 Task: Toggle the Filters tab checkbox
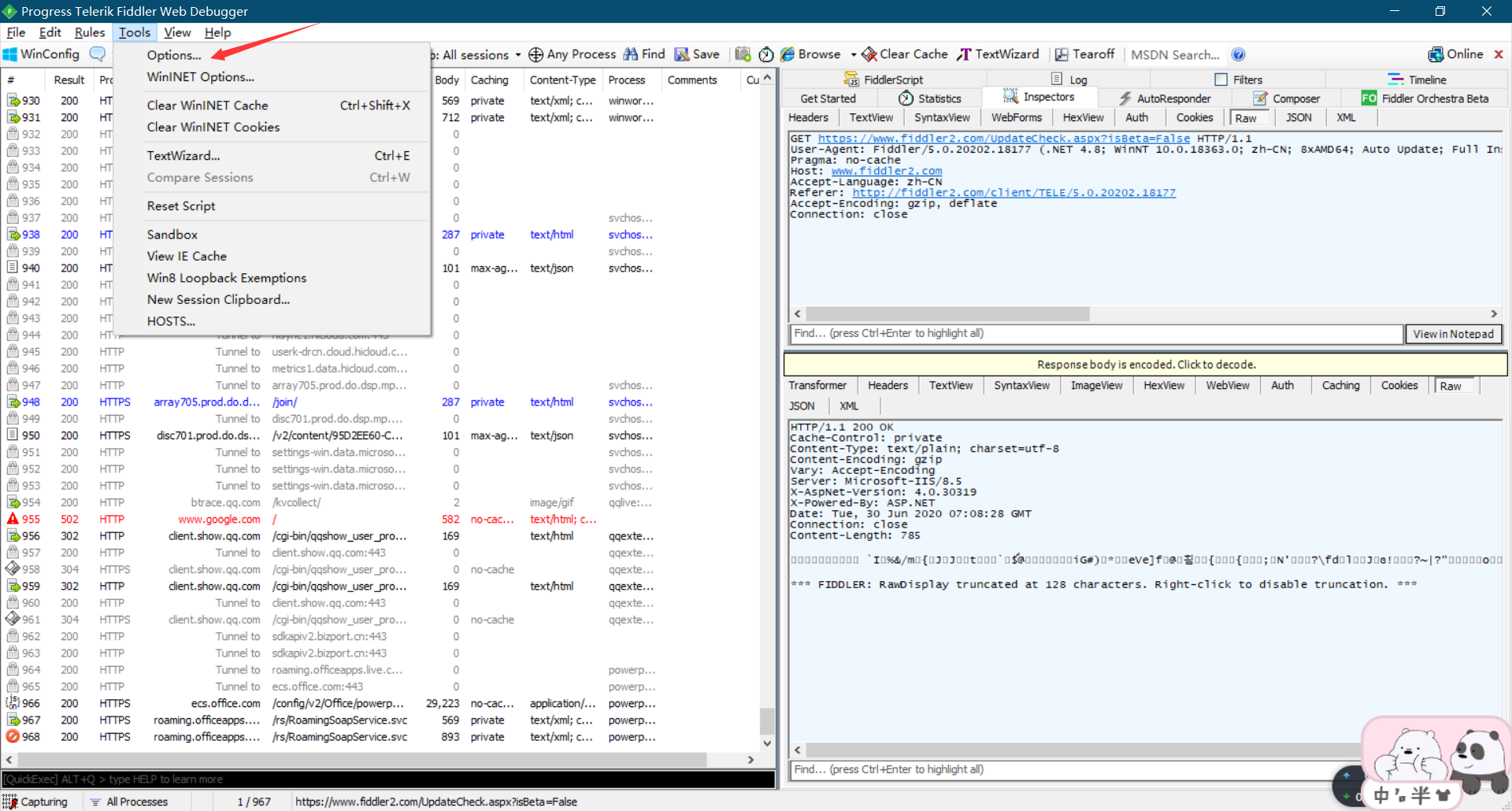click(1221, 80)
